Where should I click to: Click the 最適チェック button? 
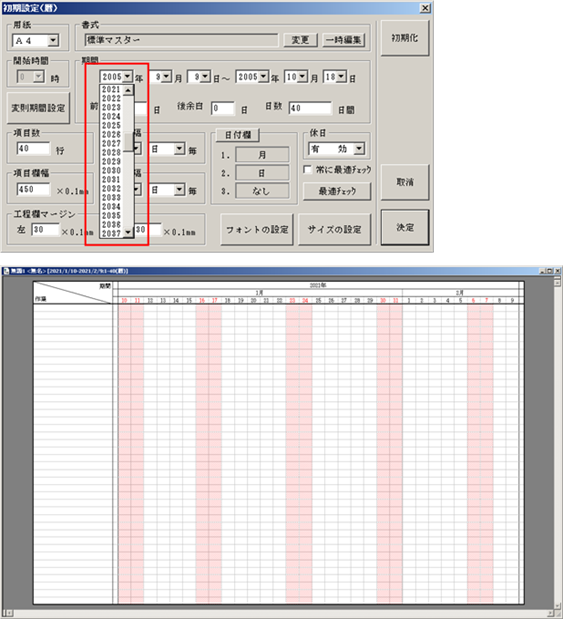click(x=337, y=191)
